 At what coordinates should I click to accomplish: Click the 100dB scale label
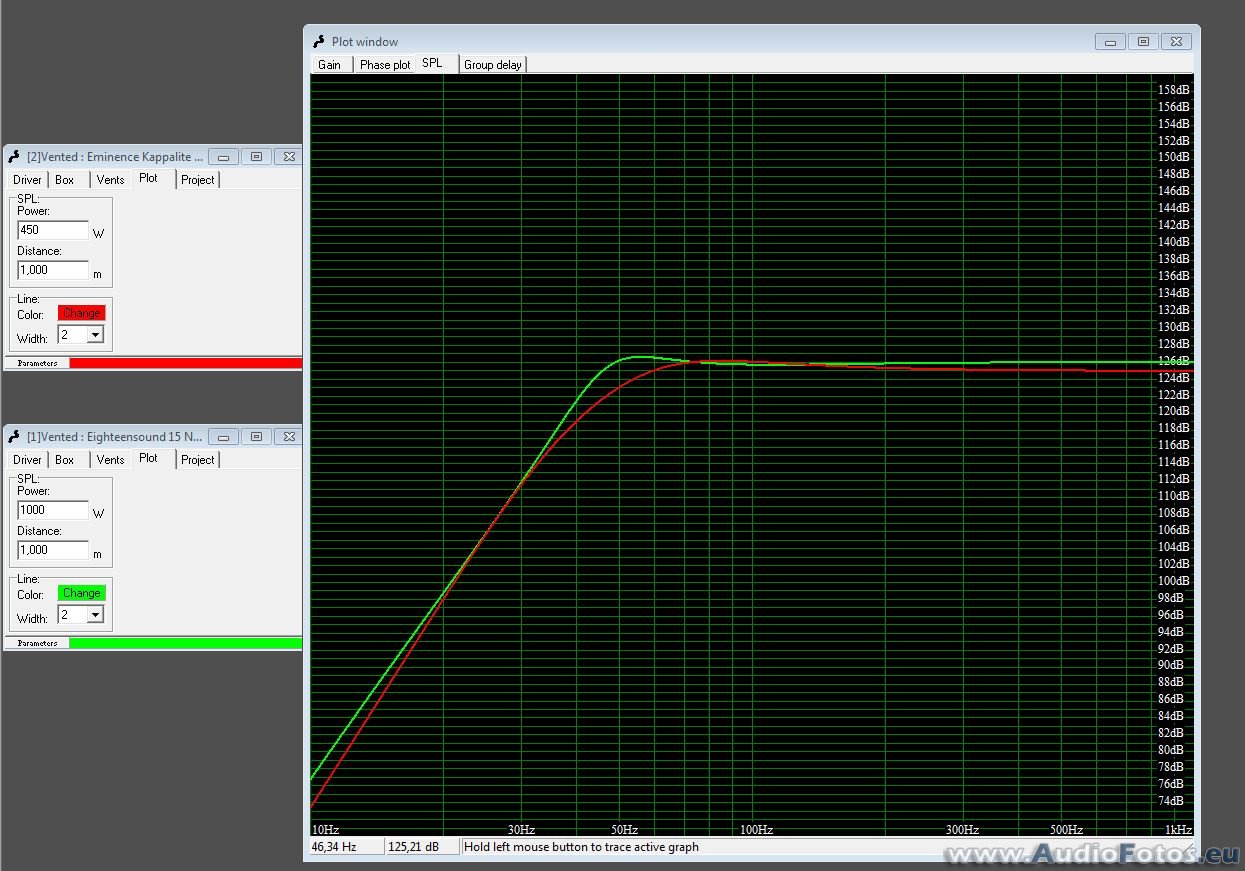point(1174,581)
